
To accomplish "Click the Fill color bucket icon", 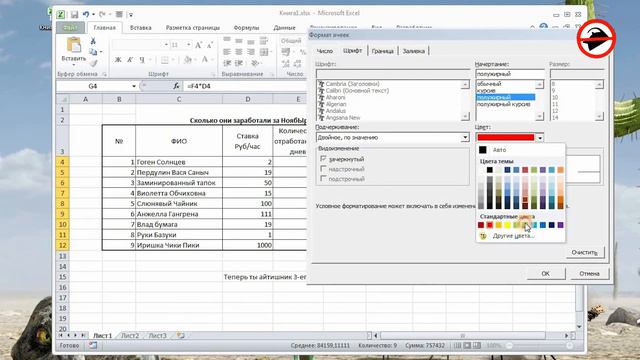I will [x=187, y=60].
